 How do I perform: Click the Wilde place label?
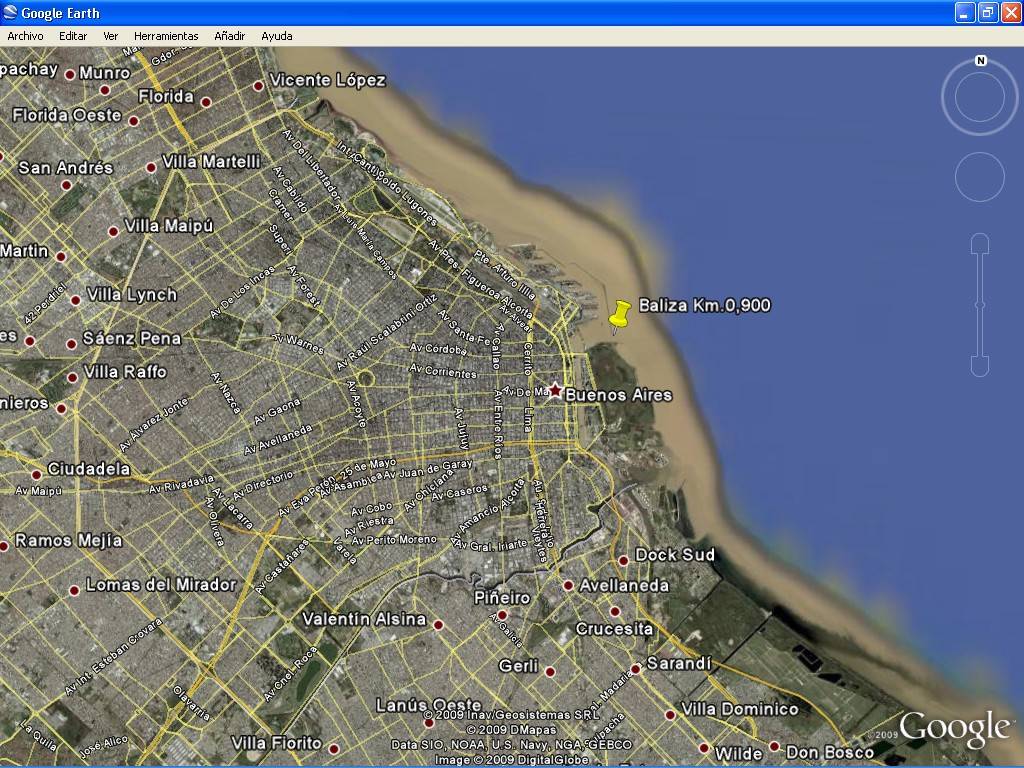pyautogui.click(x=739, y=754)
